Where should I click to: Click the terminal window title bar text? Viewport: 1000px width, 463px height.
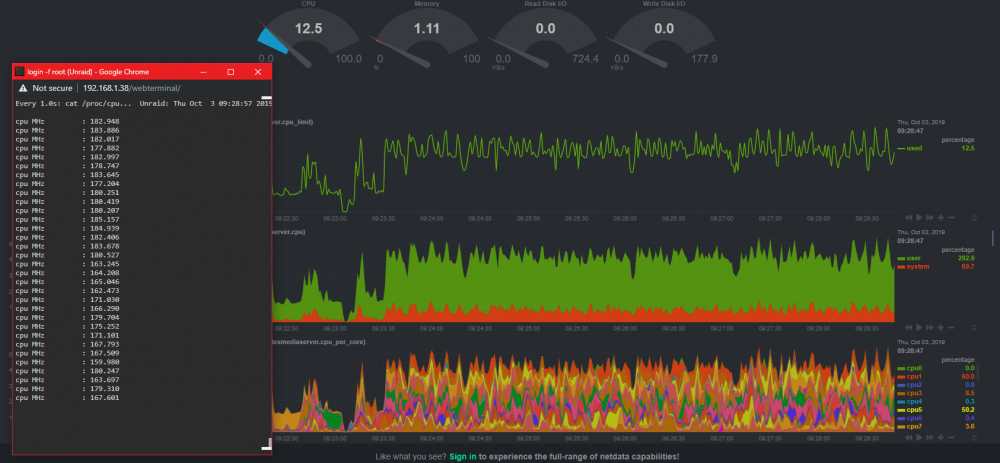tap(89, 71)
